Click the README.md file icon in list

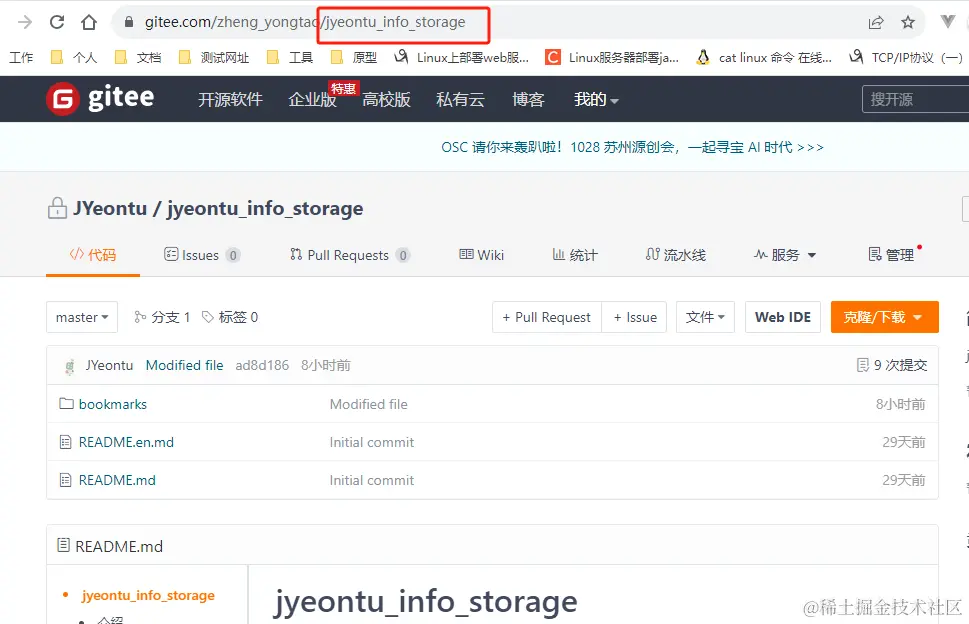66,480
